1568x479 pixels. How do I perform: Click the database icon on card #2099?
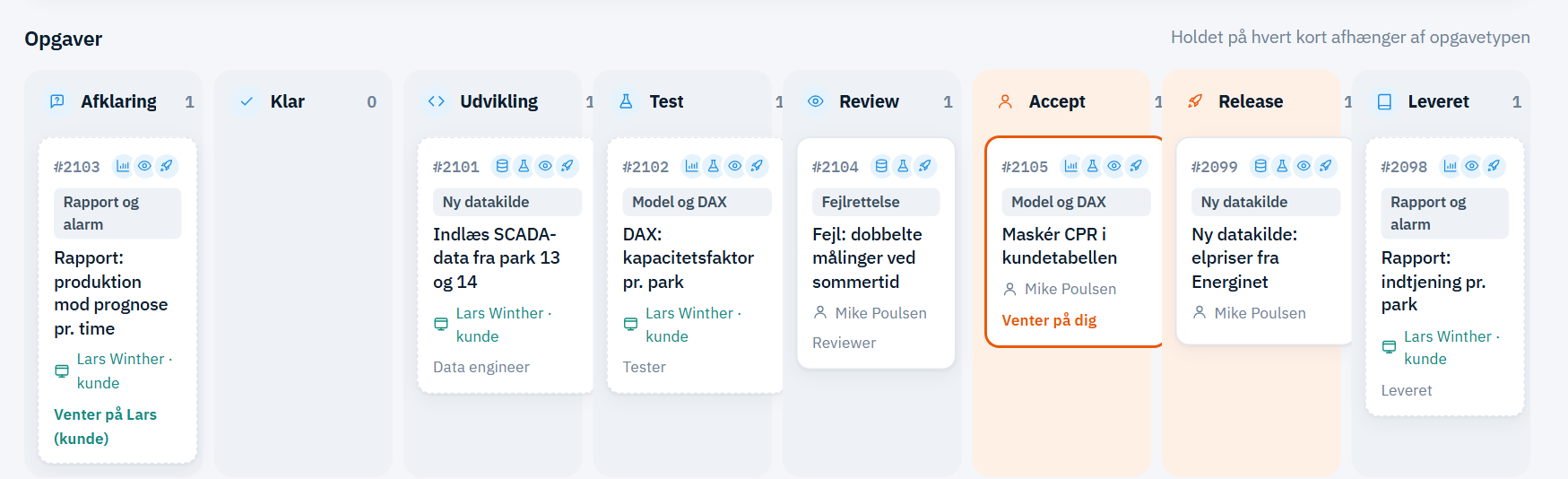(1260, 166)
